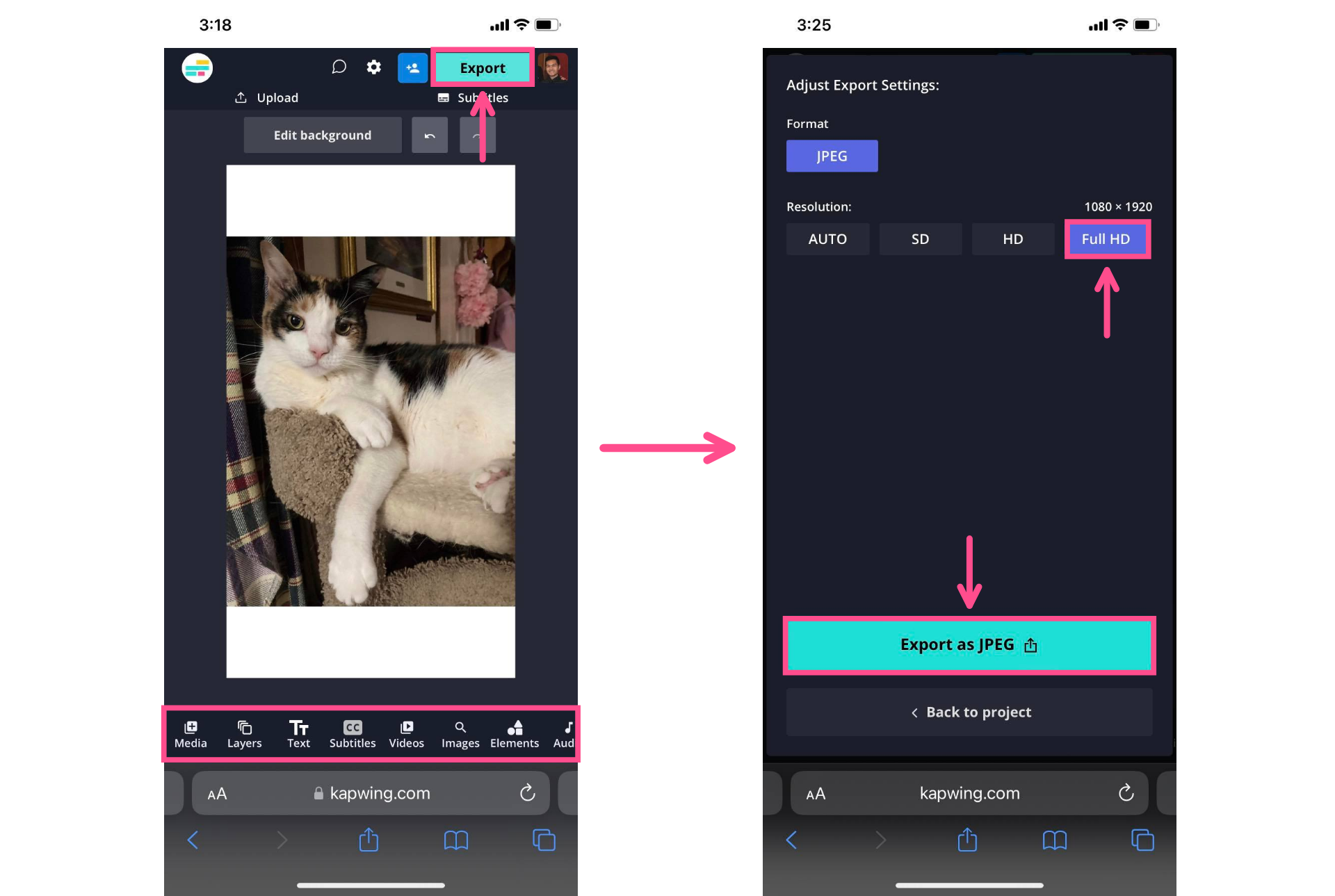Select HD resolution option
The image size is (1335, 896).
click(x=1012, y=239)
